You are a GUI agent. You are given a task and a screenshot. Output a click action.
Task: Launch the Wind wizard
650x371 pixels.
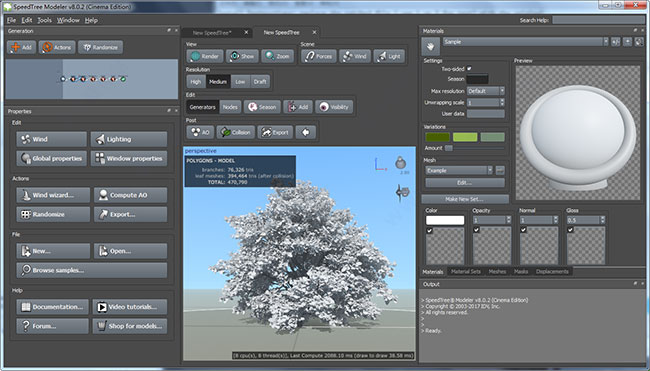[53, 195]
